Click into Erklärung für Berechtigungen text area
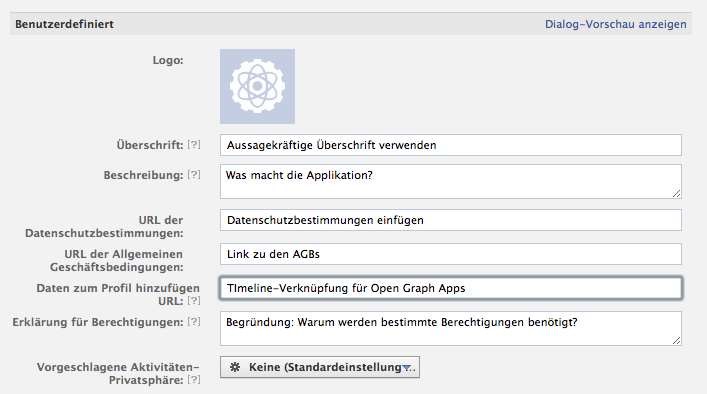The image size is (707, 394). (x=451, y=329)
